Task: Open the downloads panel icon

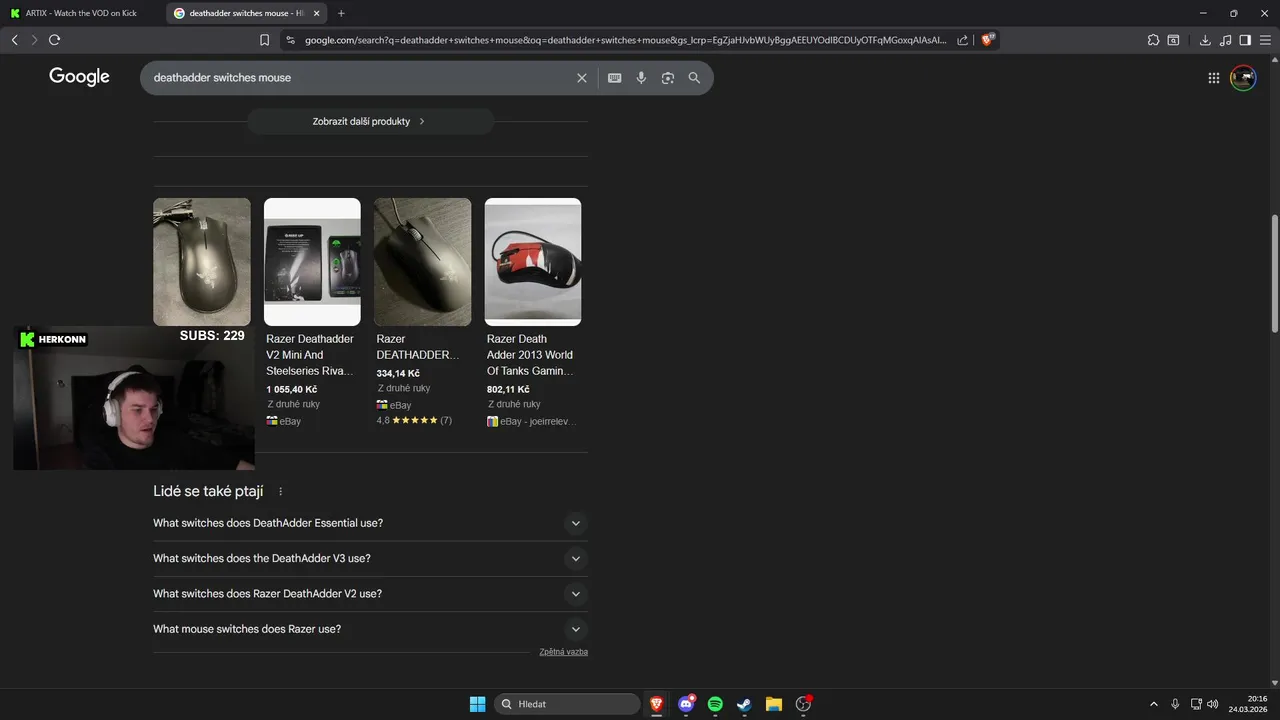Action: (1205, 40)
